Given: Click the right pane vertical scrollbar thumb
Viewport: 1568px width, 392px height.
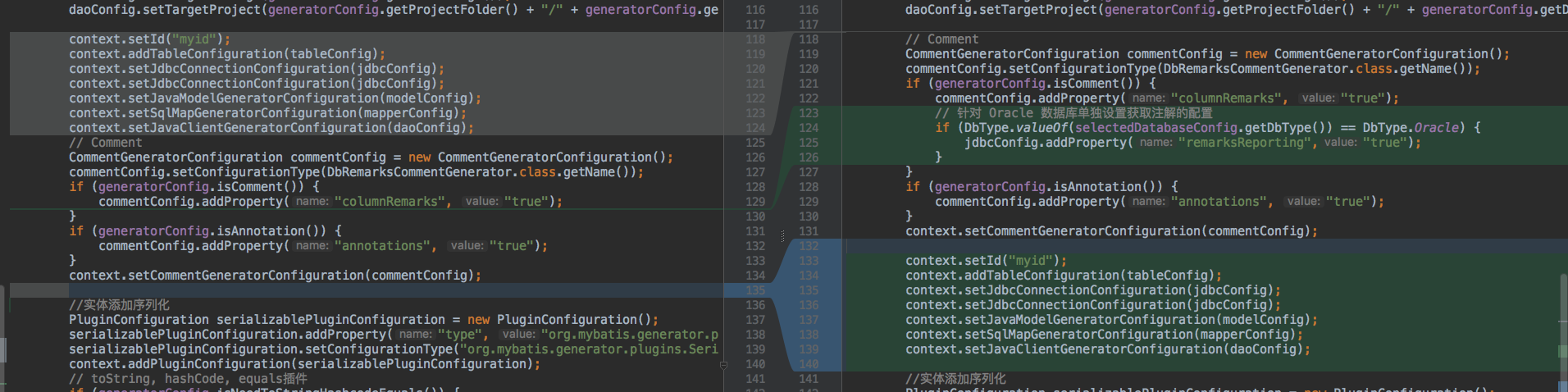Looking at the screenshot, I should pyautogui.click(x=1563, y=331).
